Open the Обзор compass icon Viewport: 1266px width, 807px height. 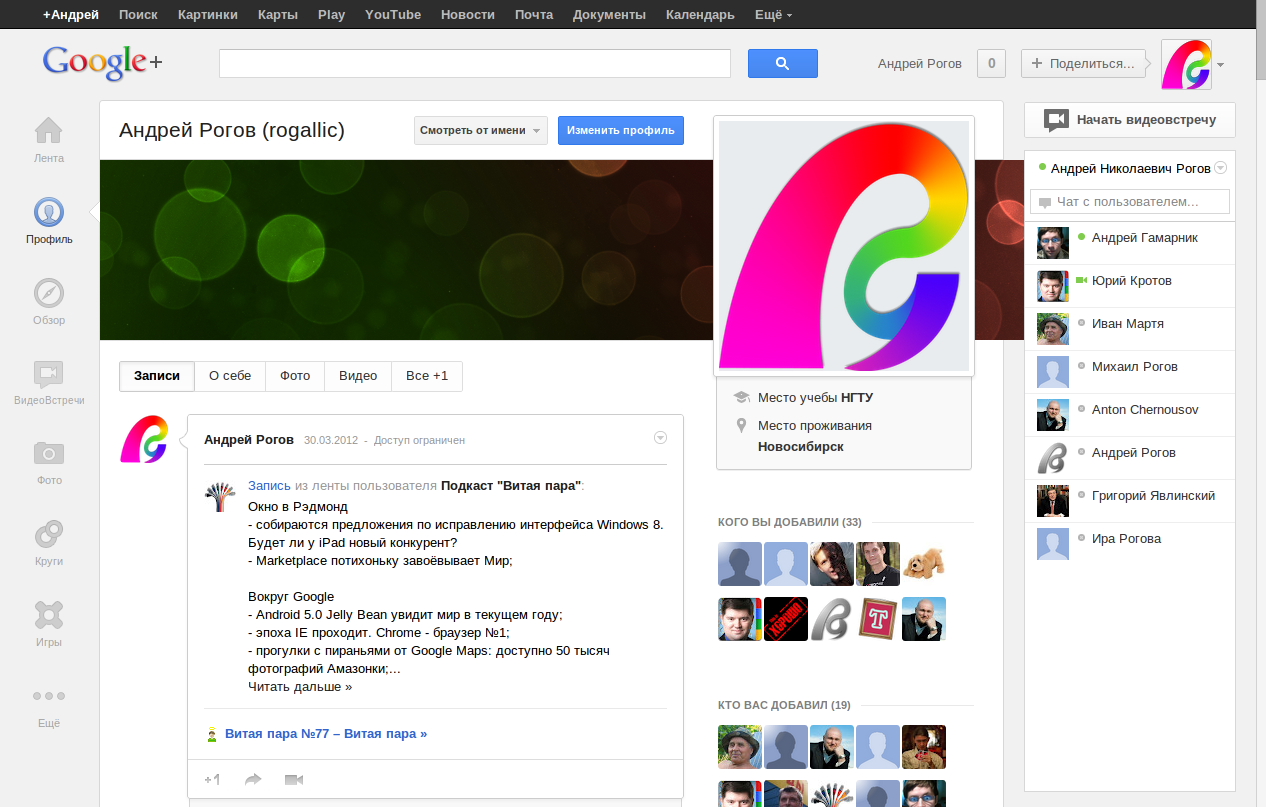(48, 293)
